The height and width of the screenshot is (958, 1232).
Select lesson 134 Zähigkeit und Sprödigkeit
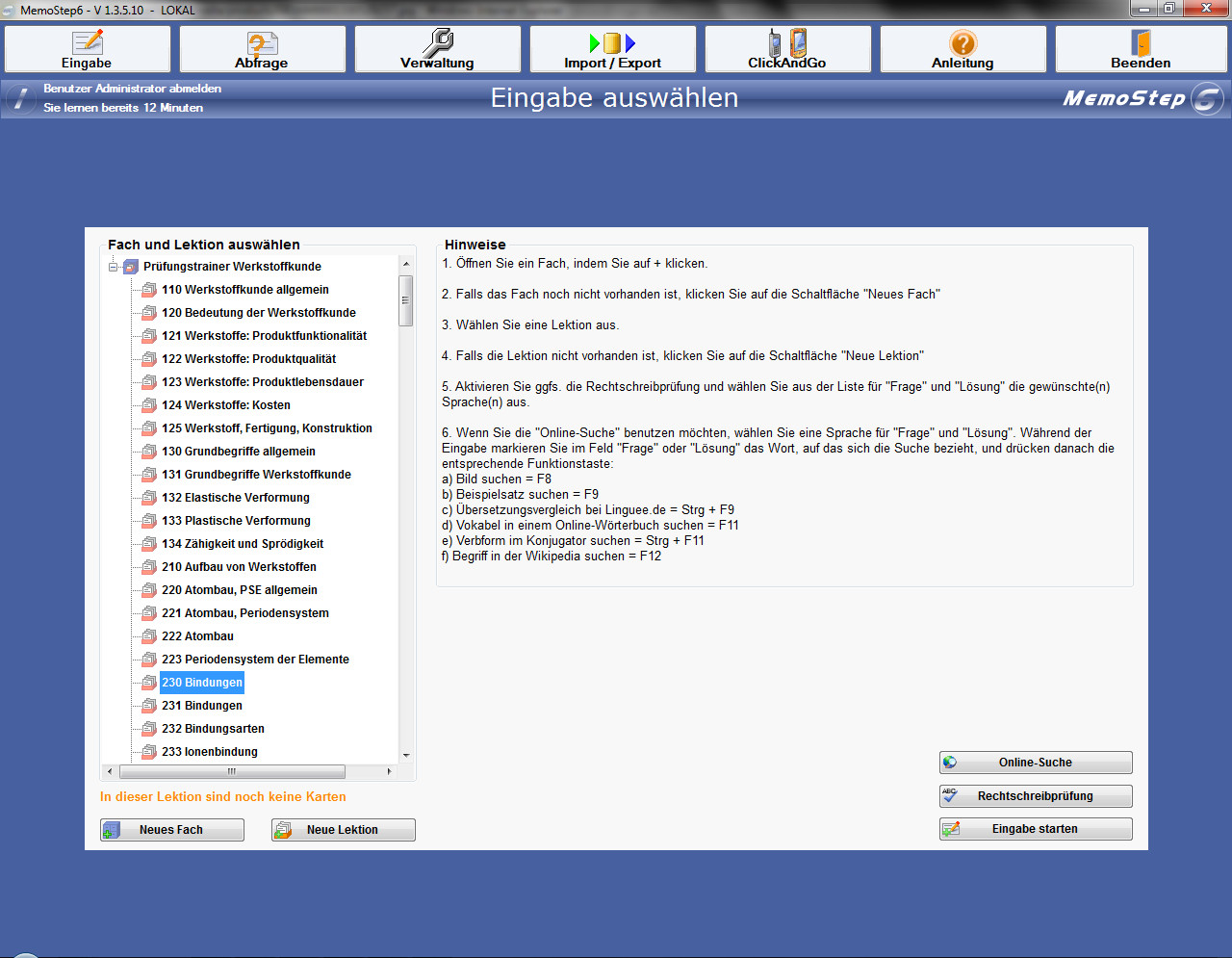(242, 544)
